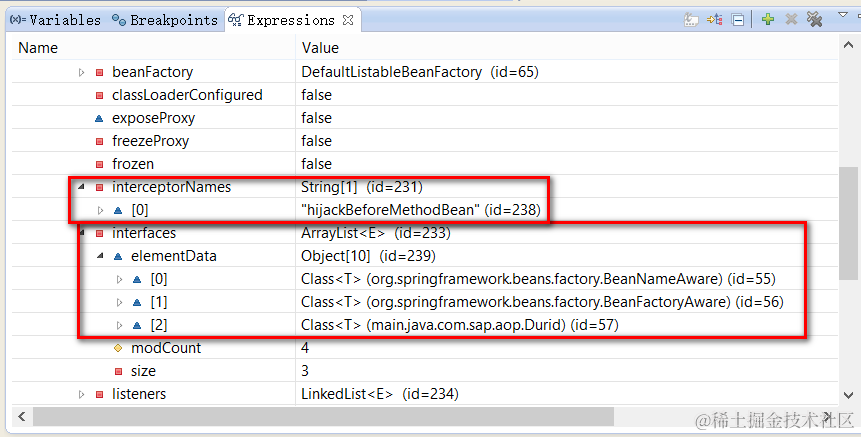861x437 pixels.
Task: Click horizontal scrollbar left arrow
Action: (x=21, y=416)
